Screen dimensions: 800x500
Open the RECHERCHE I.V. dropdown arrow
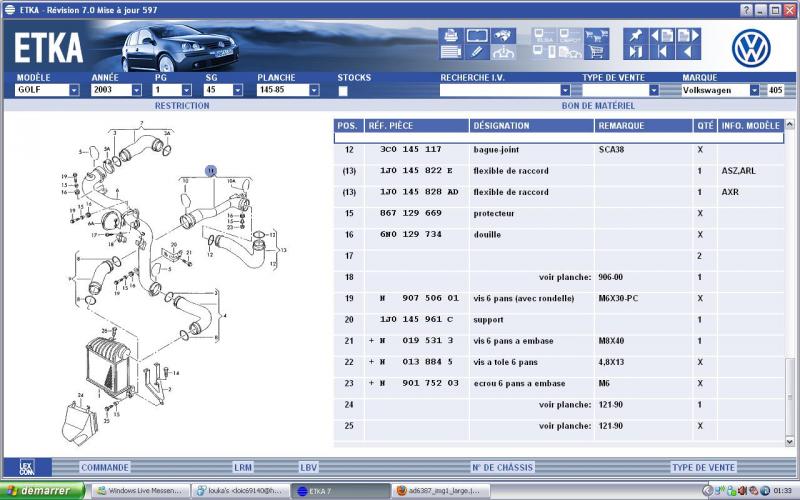click(565, 90)
